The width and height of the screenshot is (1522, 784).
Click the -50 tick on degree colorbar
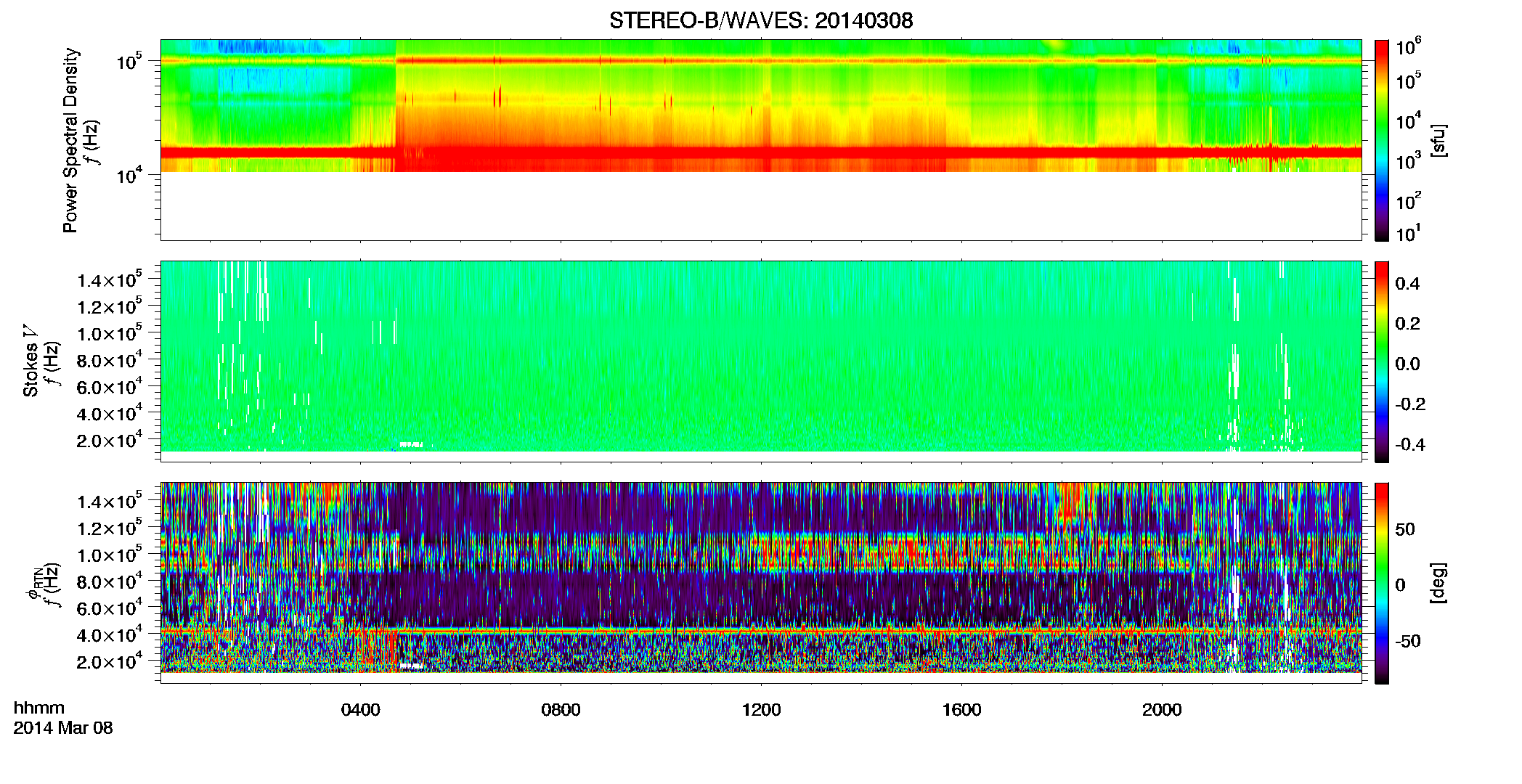(1407, 641)
